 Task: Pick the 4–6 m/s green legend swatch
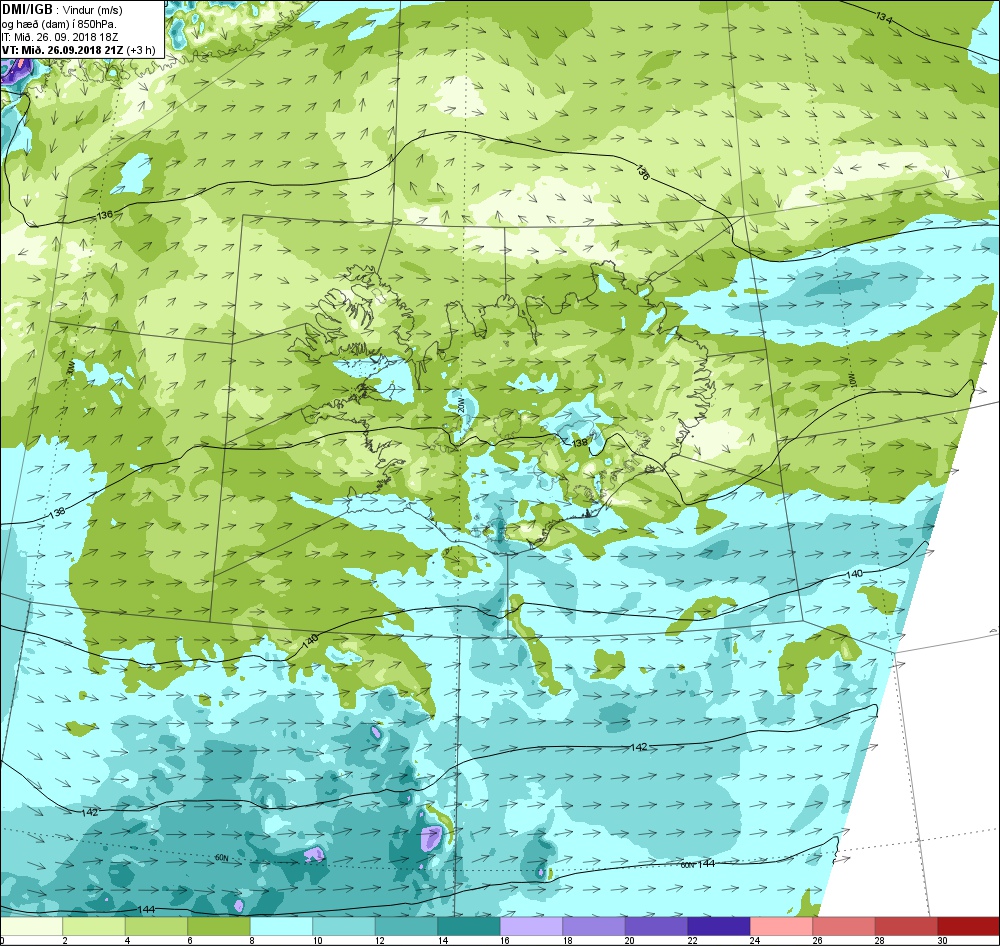point(157,926)
